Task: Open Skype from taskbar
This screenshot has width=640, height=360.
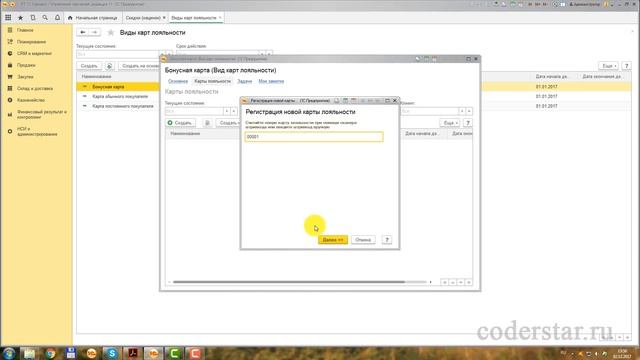Action: tap(112, 353)
